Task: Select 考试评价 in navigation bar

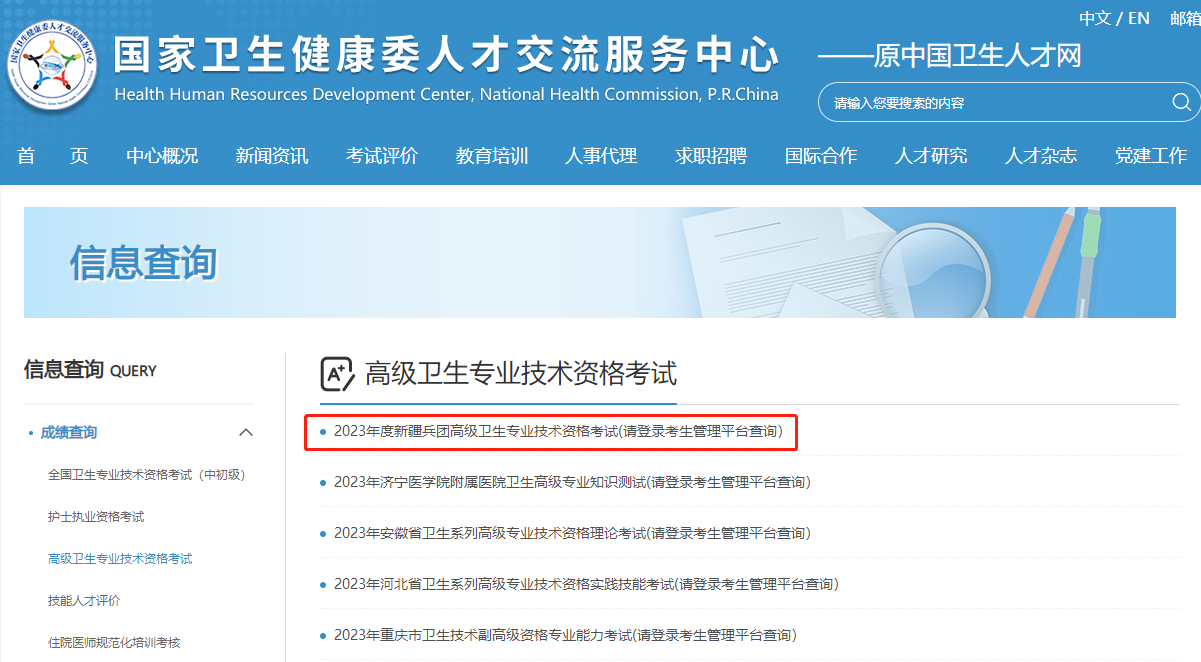Action: [382, 155]
